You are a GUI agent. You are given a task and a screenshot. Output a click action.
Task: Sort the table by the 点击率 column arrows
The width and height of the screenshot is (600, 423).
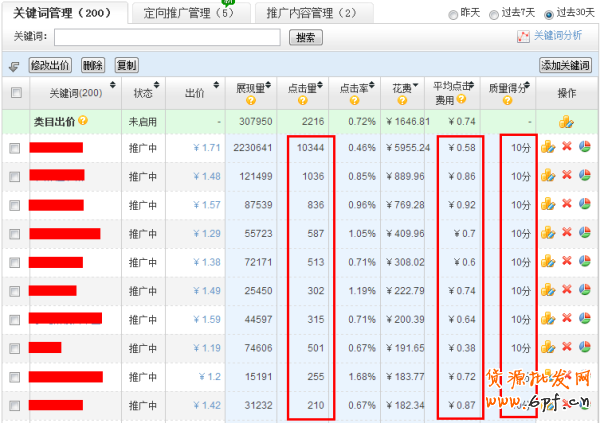[x=375, y=86]
